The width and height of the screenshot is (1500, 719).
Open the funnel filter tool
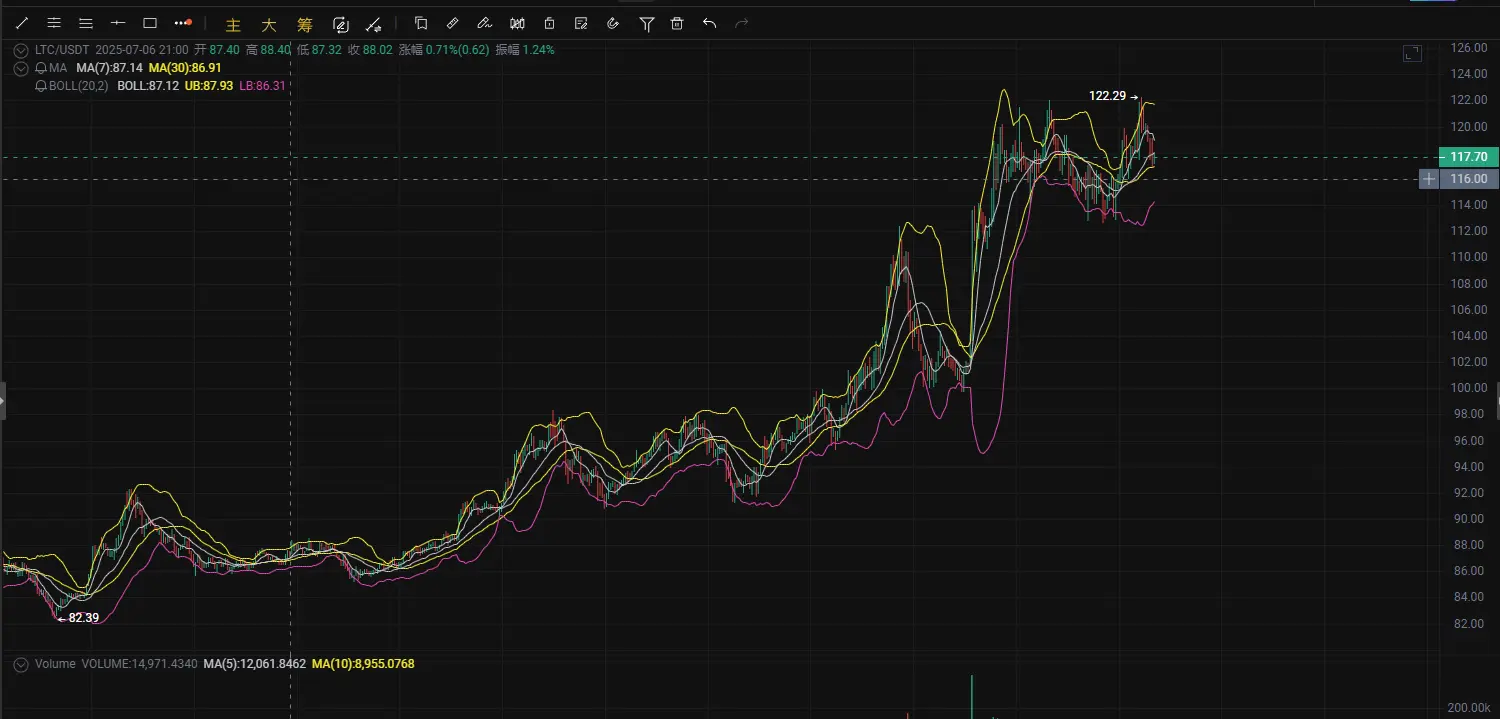click(x=646, y=23)
